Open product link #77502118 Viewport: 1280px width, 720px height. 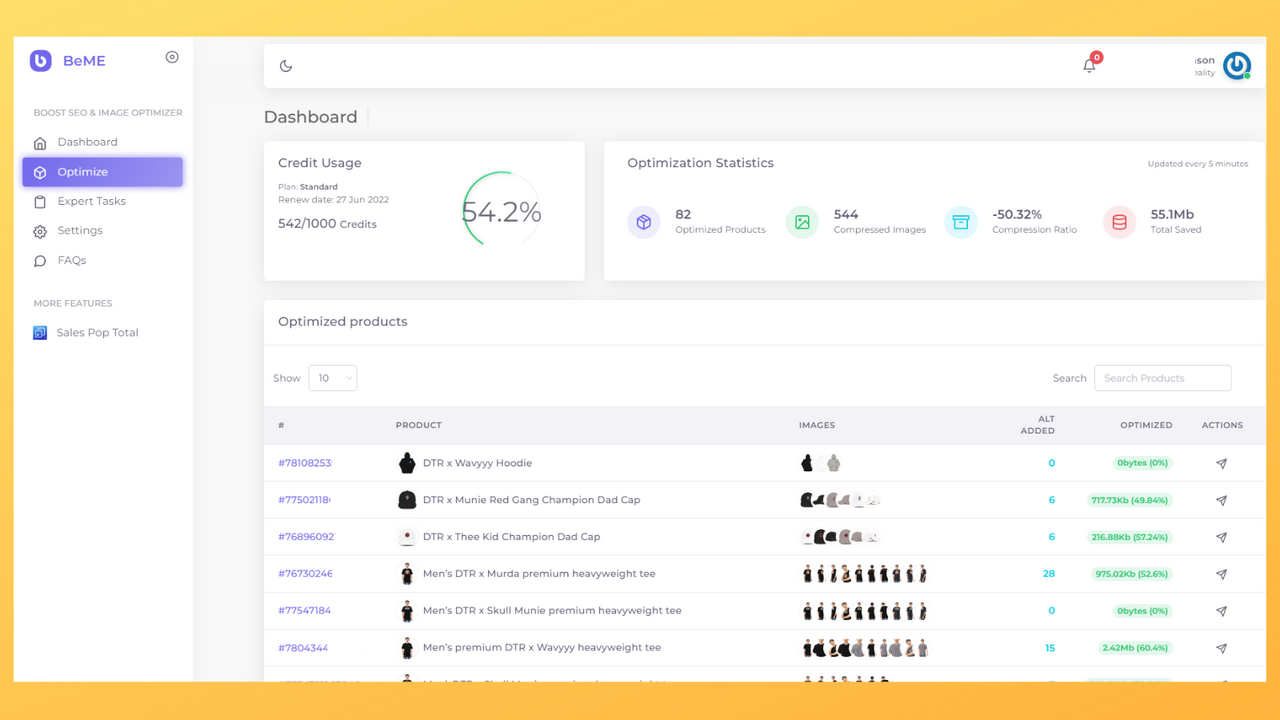[x=304, y=500]
